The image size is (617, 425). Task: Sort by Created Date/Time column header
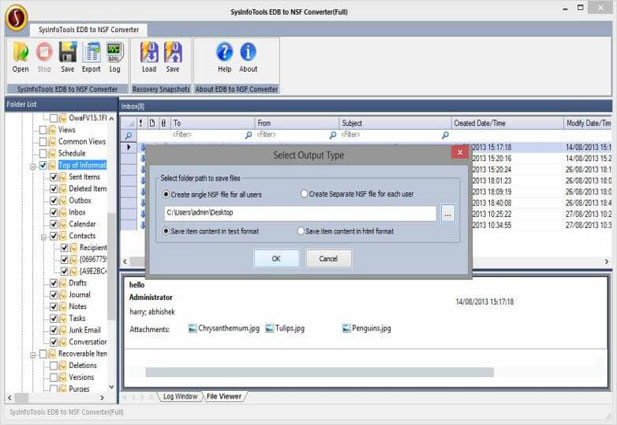click(x=507, y=123)
